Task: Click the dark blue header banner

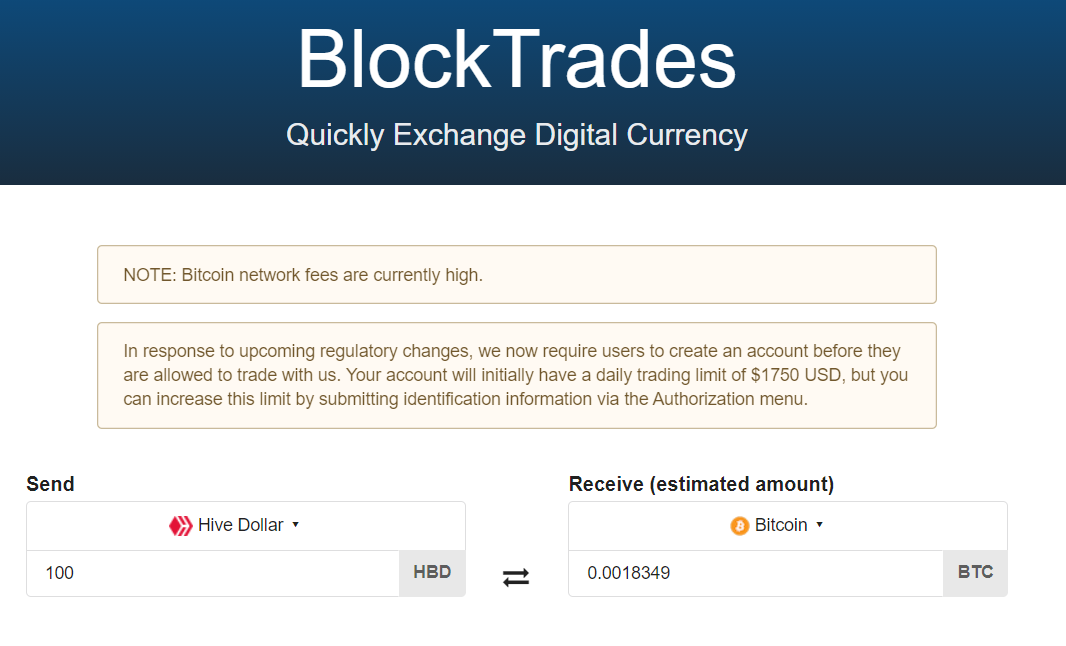Action: [x=533, y=92]
